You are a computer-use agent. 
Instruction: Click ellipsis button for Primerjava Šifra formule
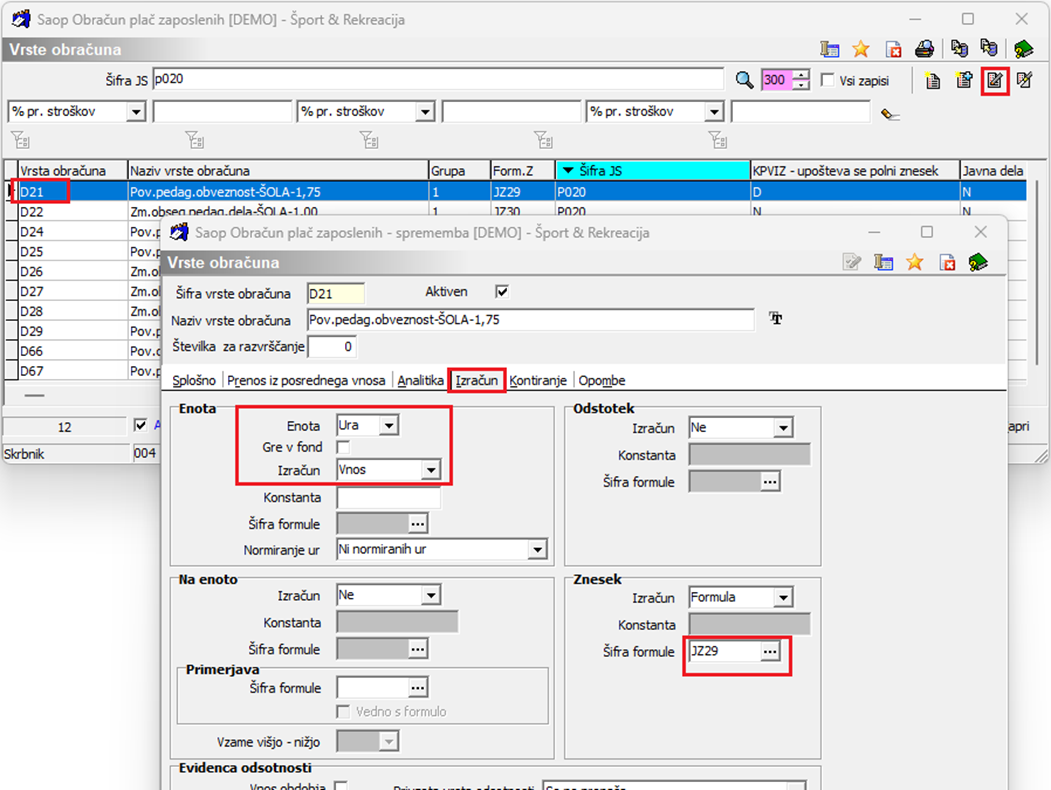click(418, 687)
